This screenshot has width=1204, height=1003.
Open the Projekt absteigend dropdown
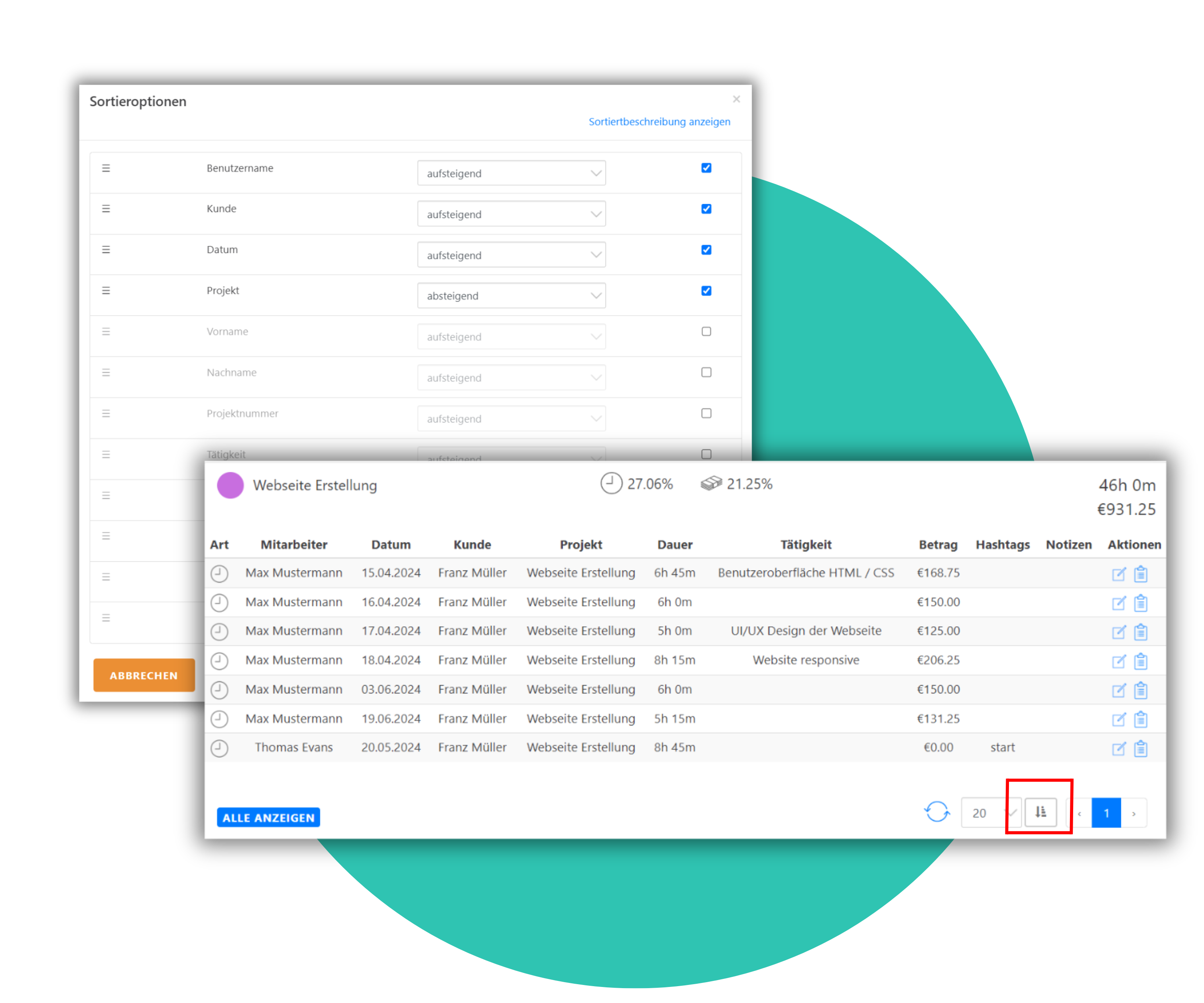coord(511,296)
